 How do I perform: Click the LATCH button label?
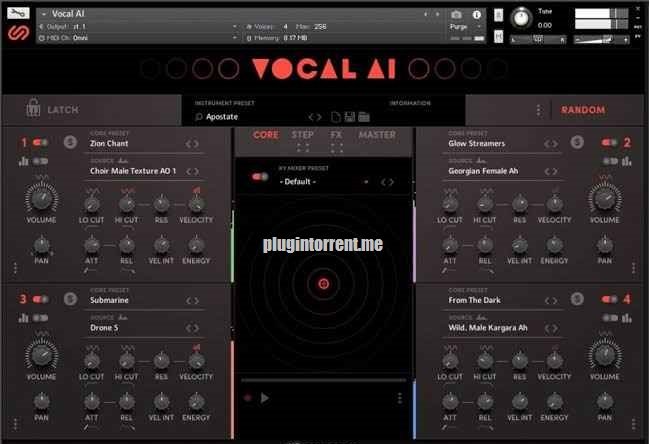pos(63,110)
